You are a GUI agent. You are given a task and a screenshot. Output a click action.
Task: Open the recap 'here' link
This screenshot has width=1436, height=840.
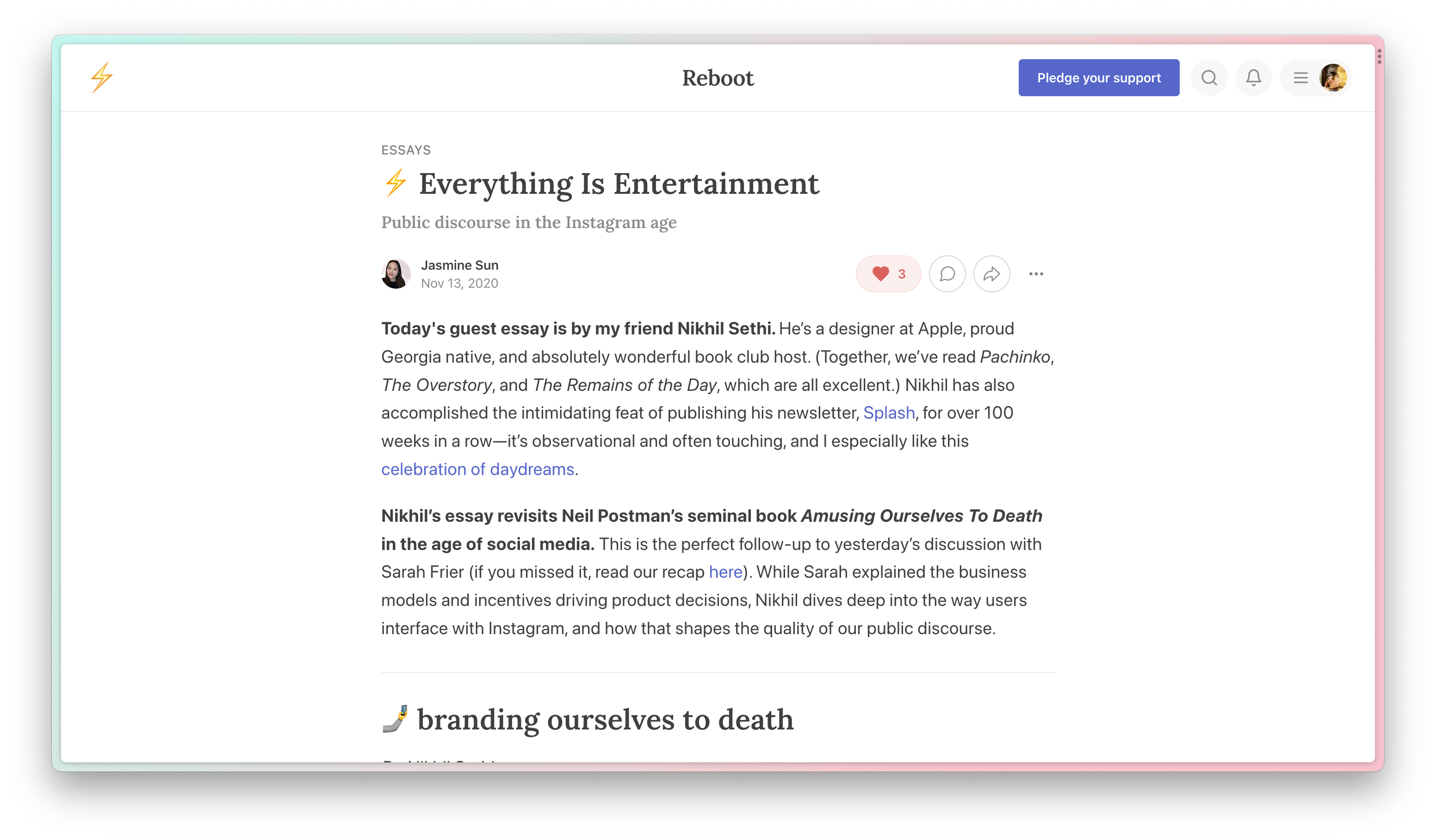click(x=725, y=572)
